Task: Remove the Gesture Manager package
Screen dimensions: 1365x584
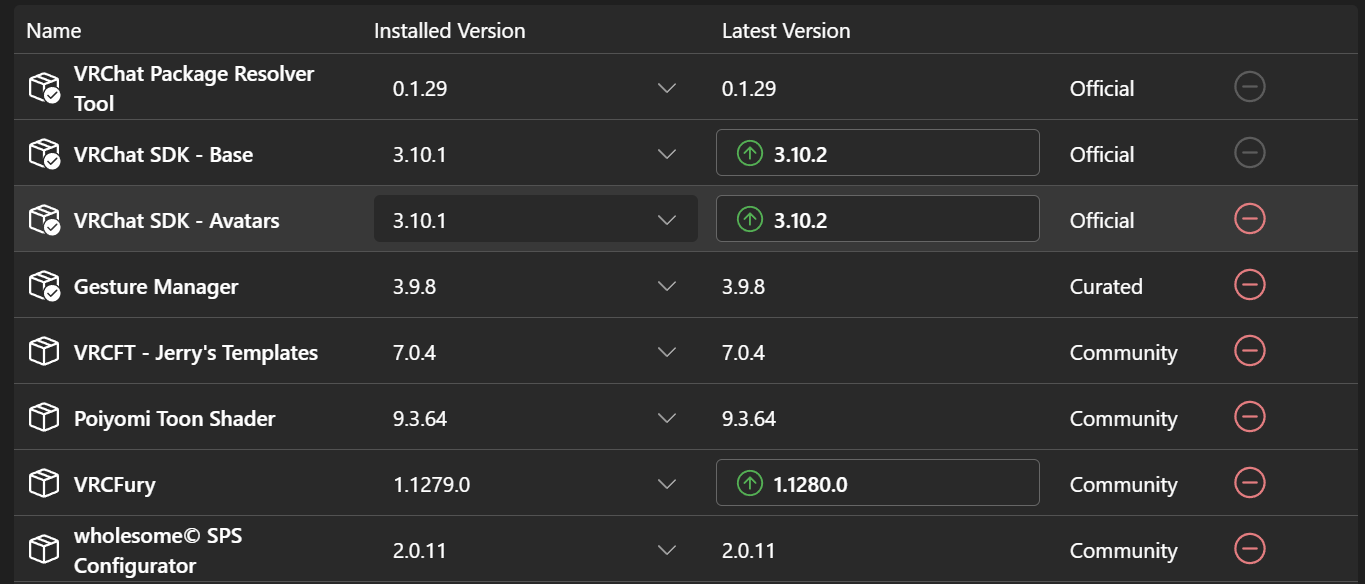Action: coord(1250,285)
